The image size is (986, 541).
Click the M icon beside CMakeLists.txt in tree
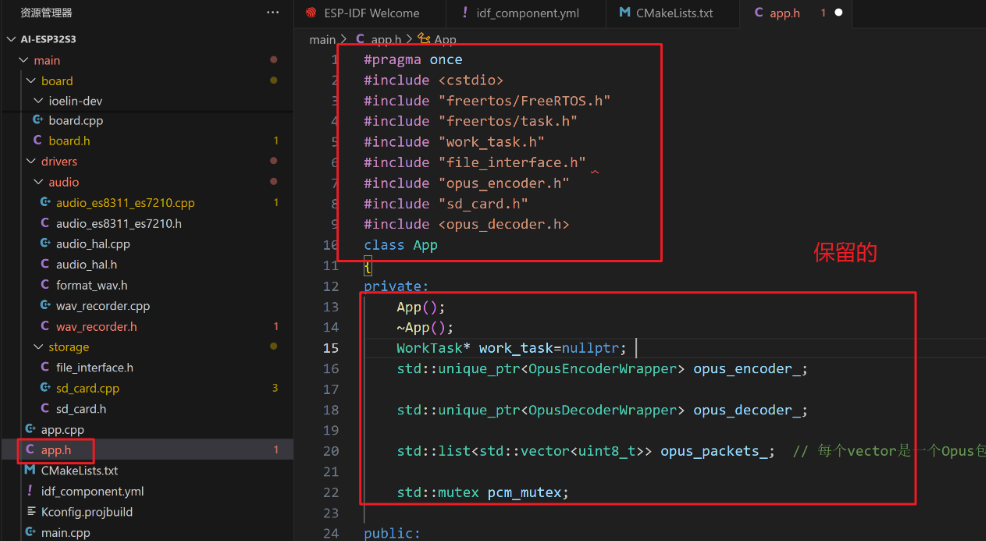30,470
